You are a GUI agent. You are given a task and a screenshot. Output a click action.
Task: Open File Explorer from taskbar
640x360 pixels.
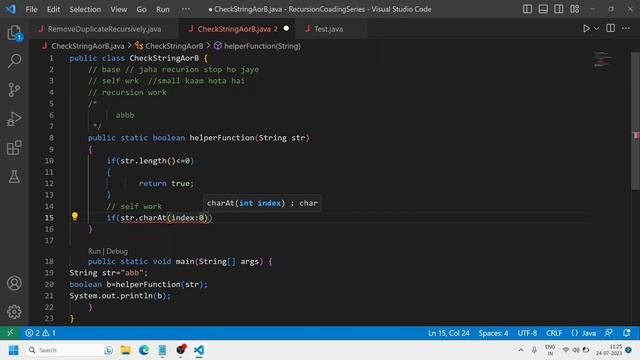click(x=126, y=350)
